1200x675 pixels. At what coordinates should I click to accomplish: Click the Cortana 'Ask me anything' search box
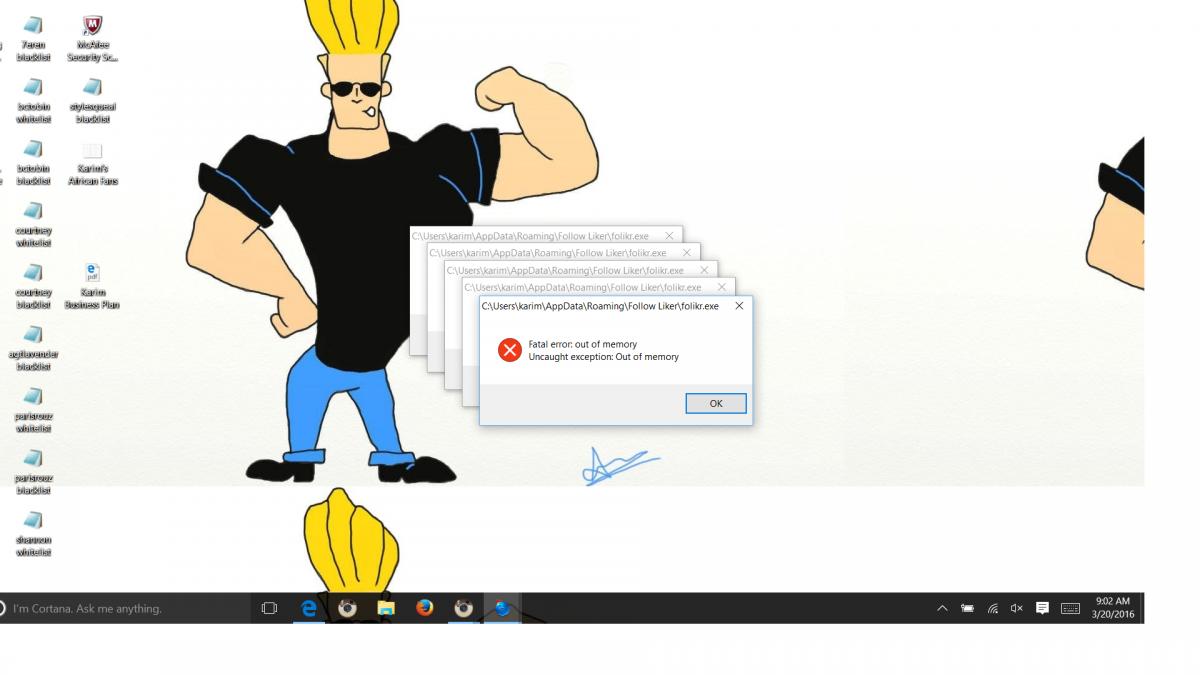point(125,608)
